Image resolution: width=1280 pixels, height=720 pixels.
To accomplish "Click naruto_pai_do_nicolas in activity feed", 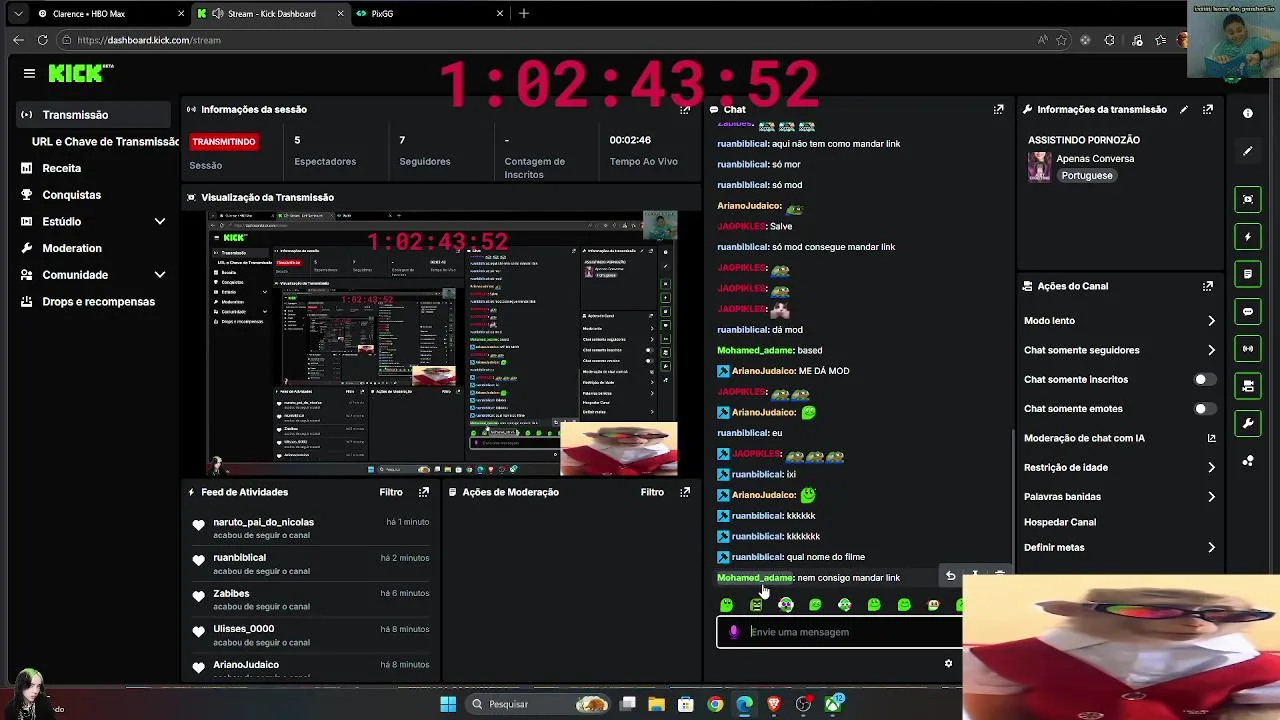I will (x=263, y=522).
